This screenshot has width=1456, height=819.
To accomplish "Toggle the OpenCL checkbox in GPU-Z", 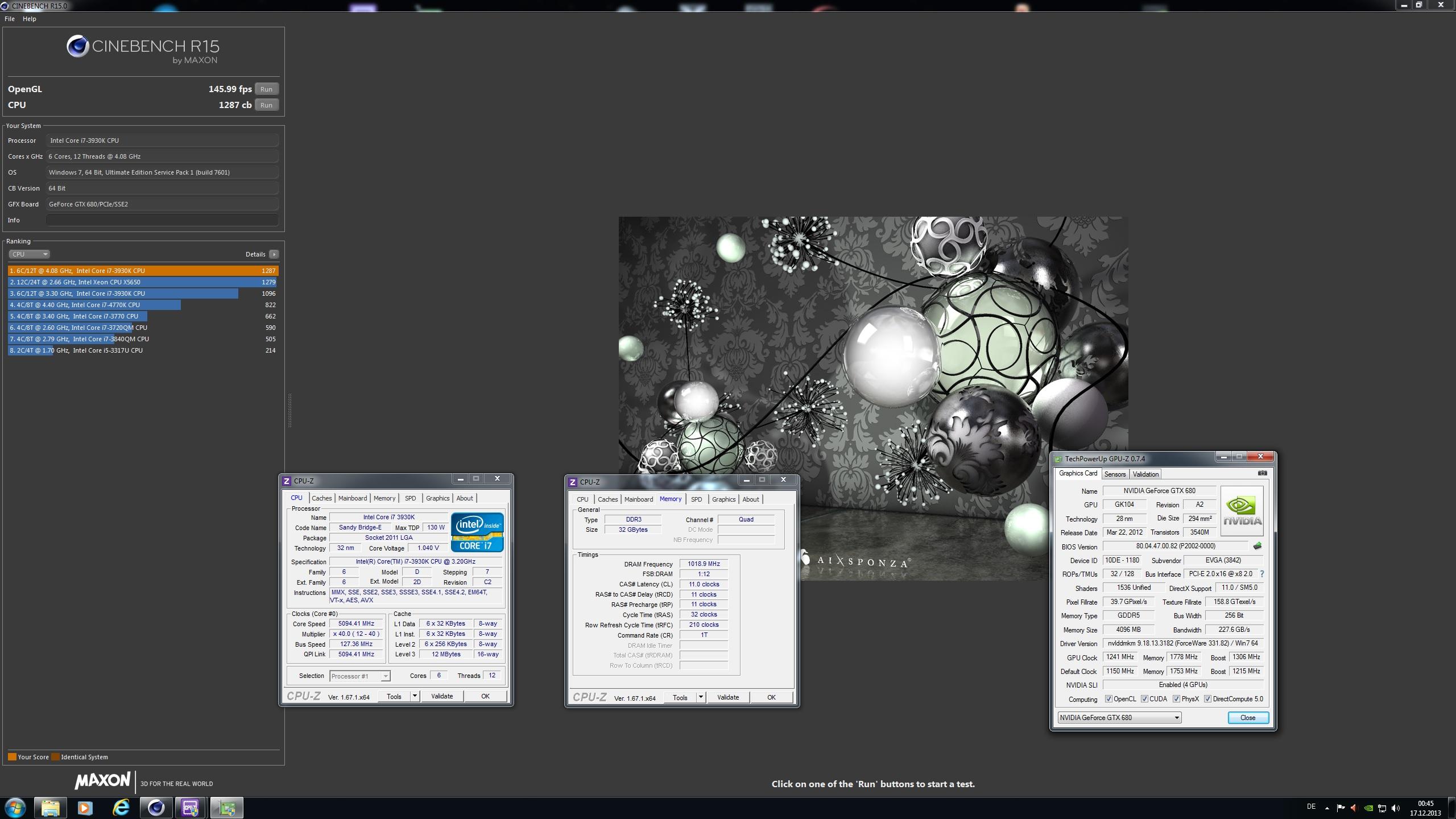I will point(1108,699).
